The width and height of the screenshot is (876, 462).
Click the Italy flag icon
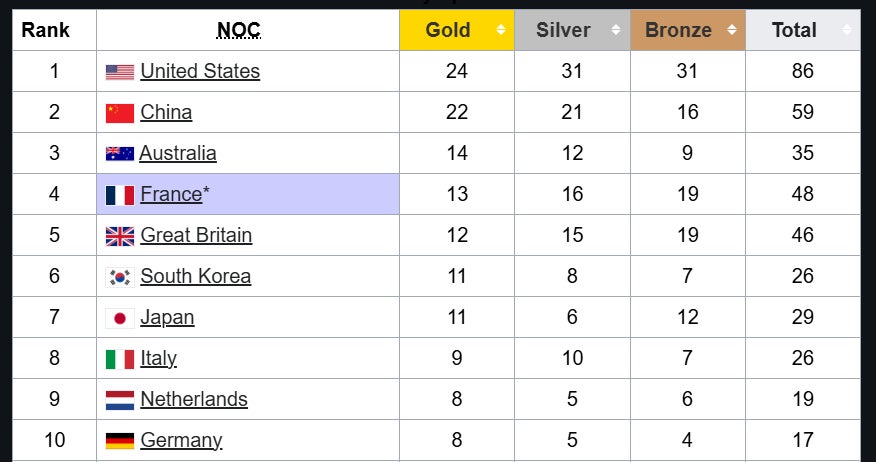119,359
